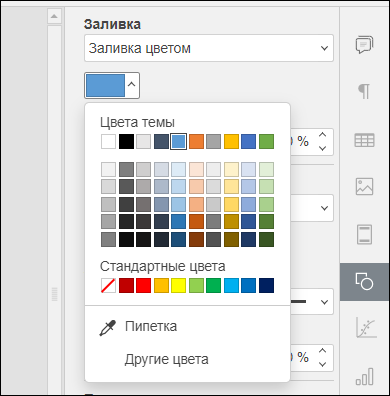Viewport: 390px width, 396px height.
Task: Pick the lightest orange tint
Action: point(196,169)
